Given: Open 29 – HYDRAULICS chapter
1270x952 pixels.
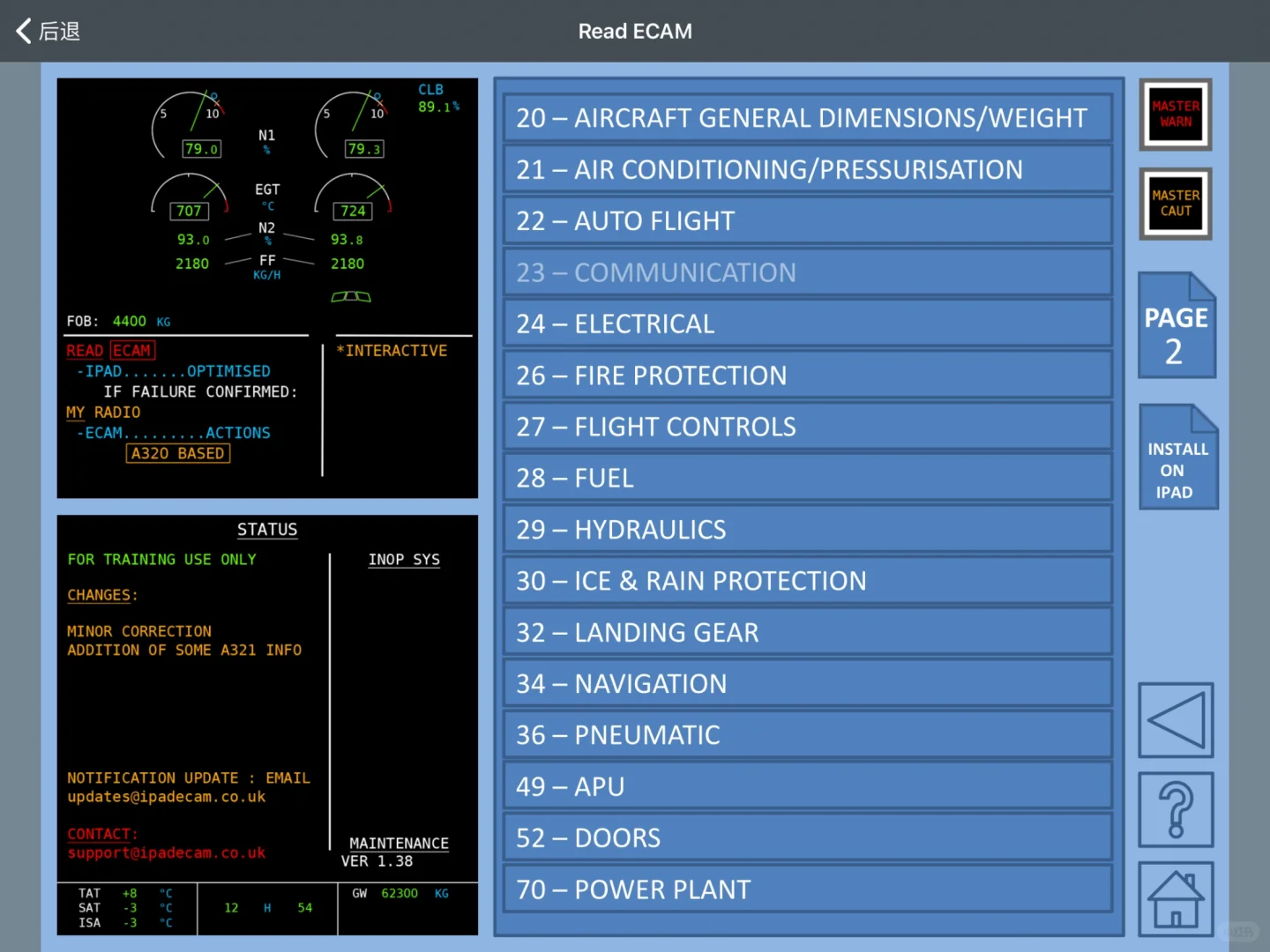Looking at the screenshot, I should point(807,529).
